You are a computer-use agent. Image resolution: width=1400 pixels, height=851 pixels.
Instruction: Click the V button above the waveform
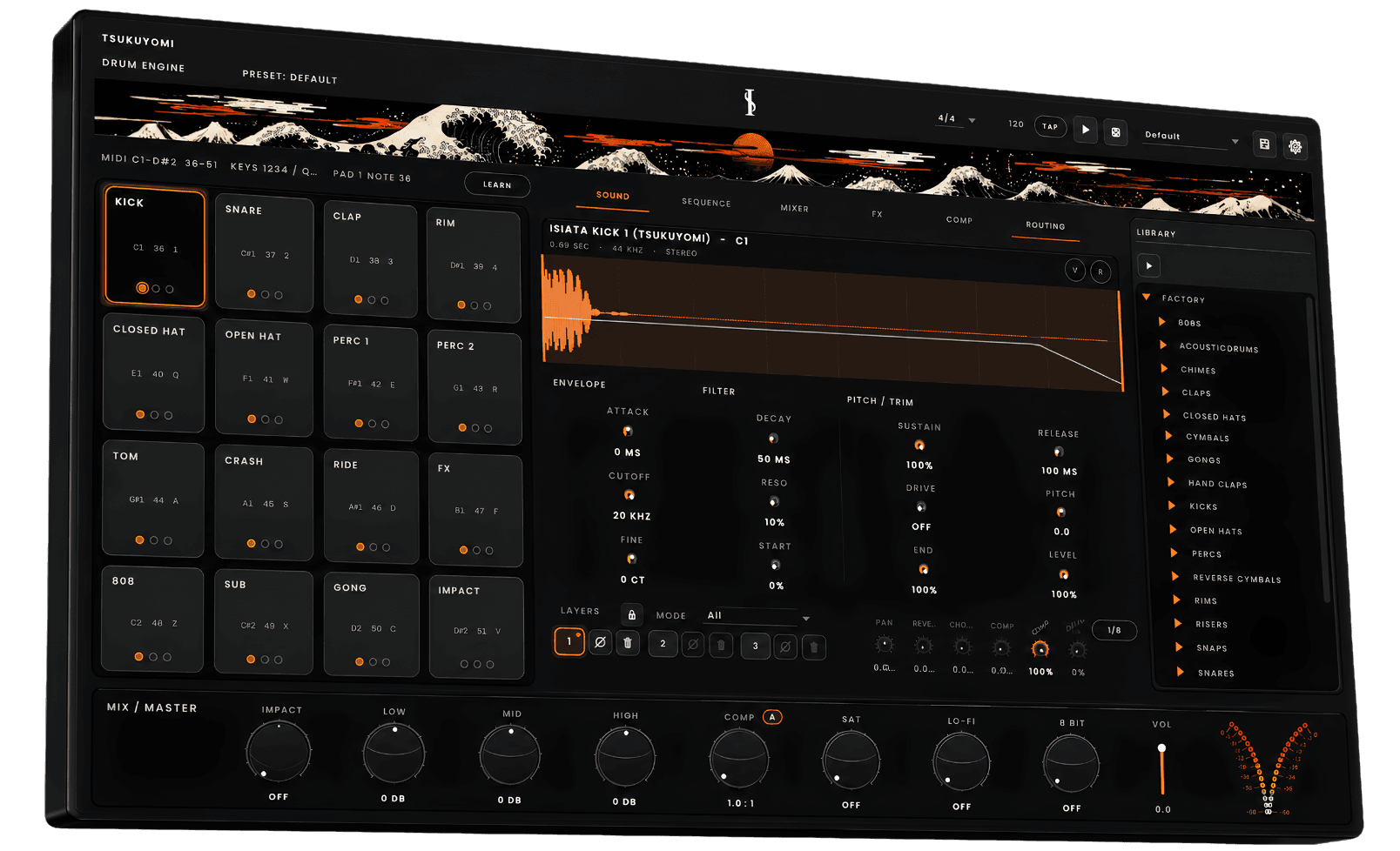(x=1075, y=271)
